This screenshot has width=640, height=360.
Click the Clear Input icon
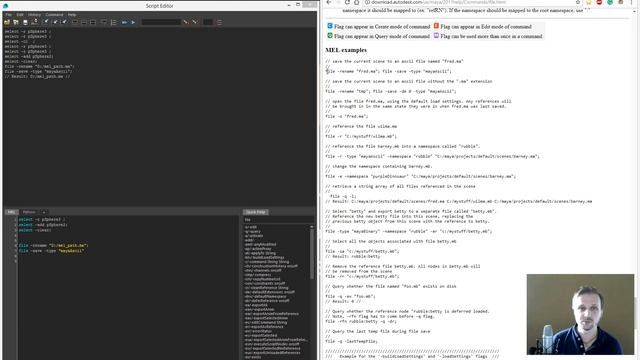pos(56,22)
